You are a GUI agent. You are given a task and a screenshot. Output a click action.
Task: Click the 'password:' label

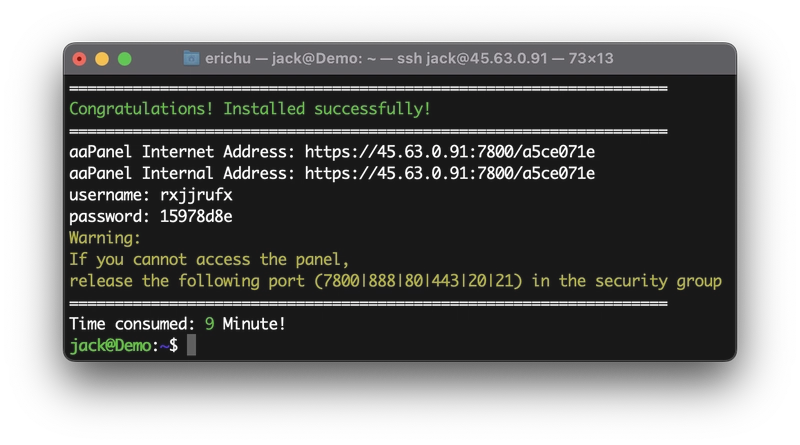(109, 216)
